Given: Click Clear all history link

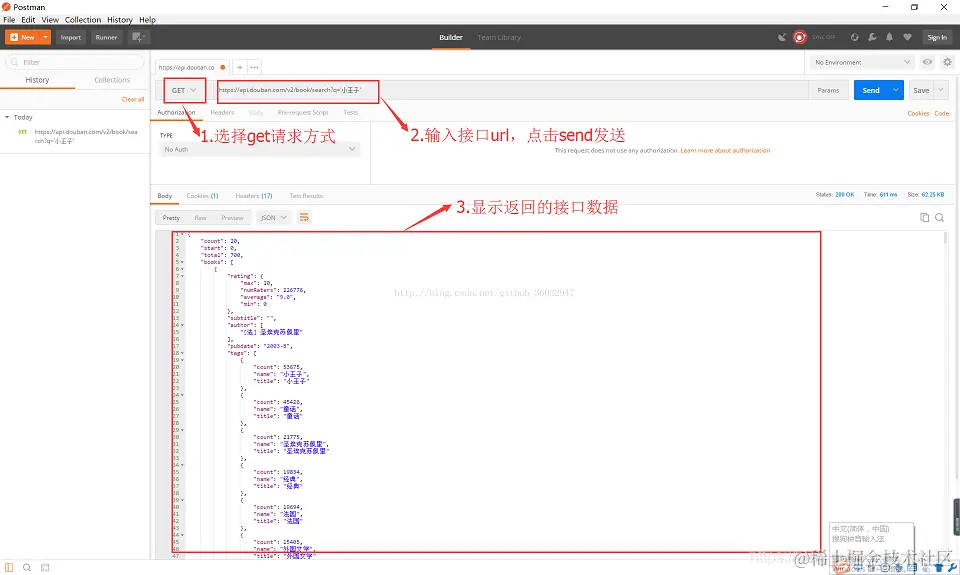Looking at the screenshot, I should coord(133,99).
